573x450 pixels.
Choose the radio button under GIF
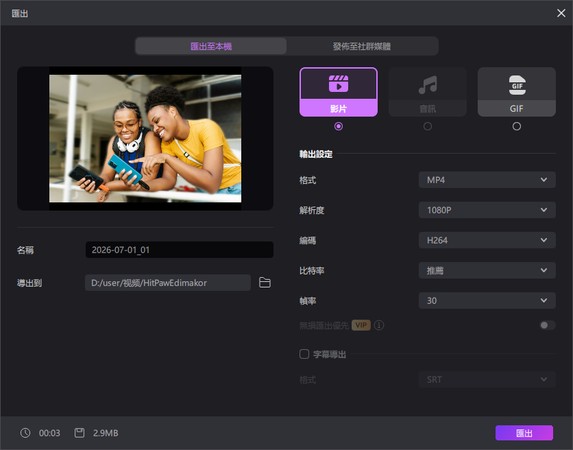(x=516, y=126)
